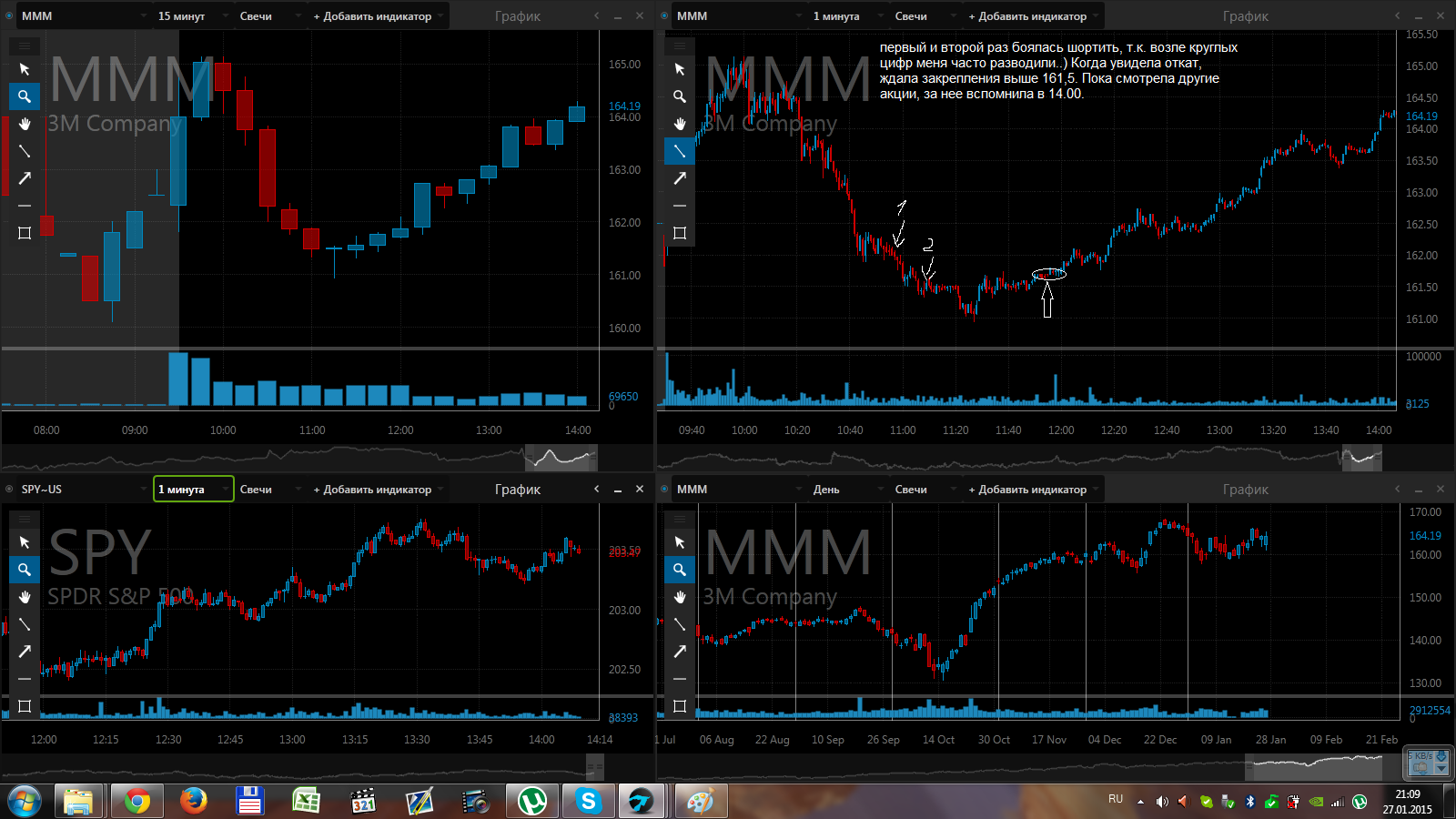The width and height of the screenshot is (1456, 819).
Task: Choose arrow tool in daily MMM chart
Action: point(680,652)
